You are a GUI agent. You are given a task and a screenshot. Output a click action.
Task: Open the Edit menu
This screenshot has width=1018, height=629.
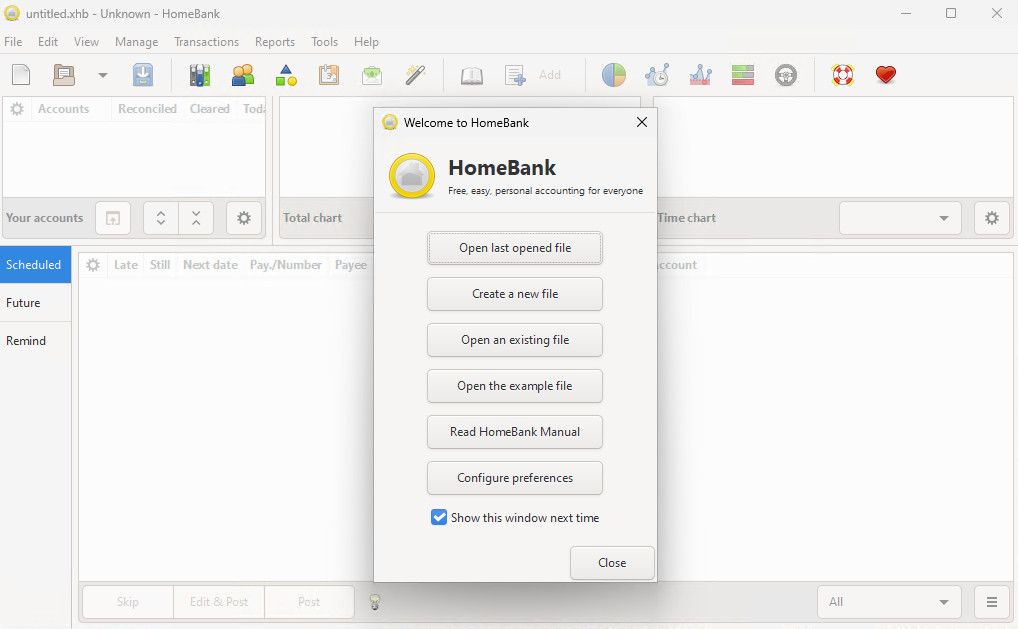pyautogui.click(x=48, y=42)
